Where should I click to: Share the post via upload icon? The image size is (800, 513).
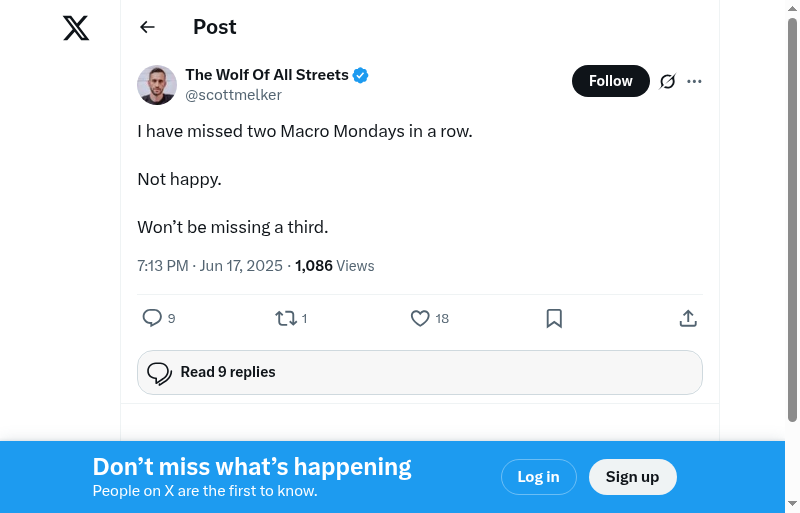point(688,318)
